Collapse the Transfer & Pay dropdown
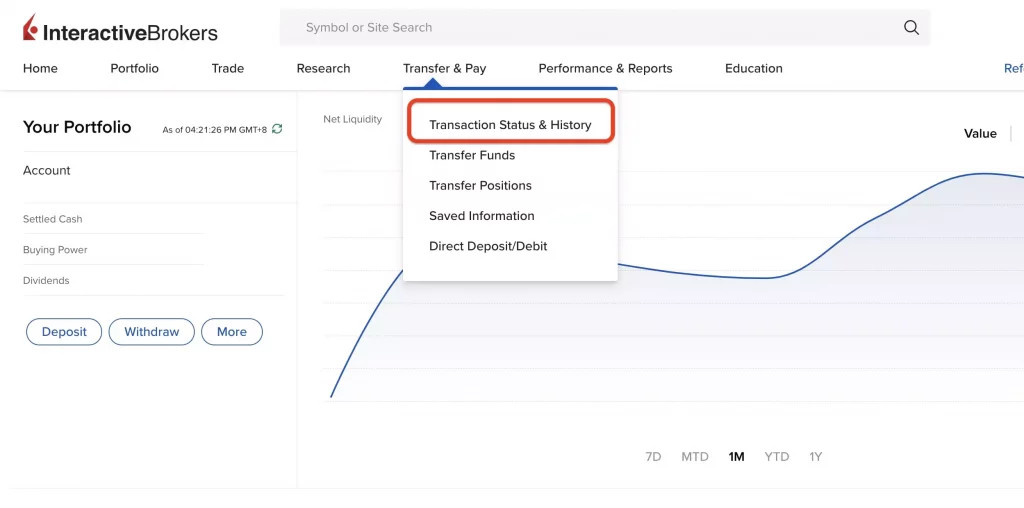Viewport: 1024px width, 508px height. coord(444,68)
